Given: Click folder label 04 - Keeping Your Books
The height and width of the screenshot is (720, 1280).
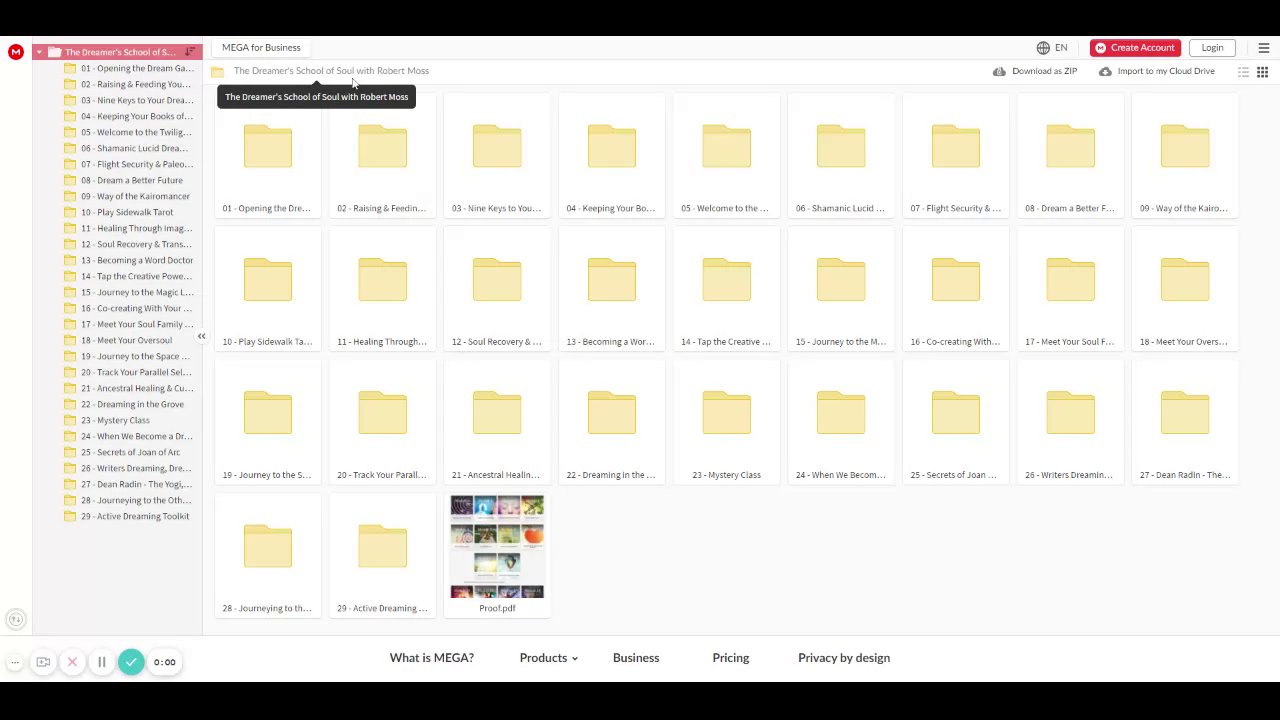Looking at the screenshot, I should coord(612,208).
